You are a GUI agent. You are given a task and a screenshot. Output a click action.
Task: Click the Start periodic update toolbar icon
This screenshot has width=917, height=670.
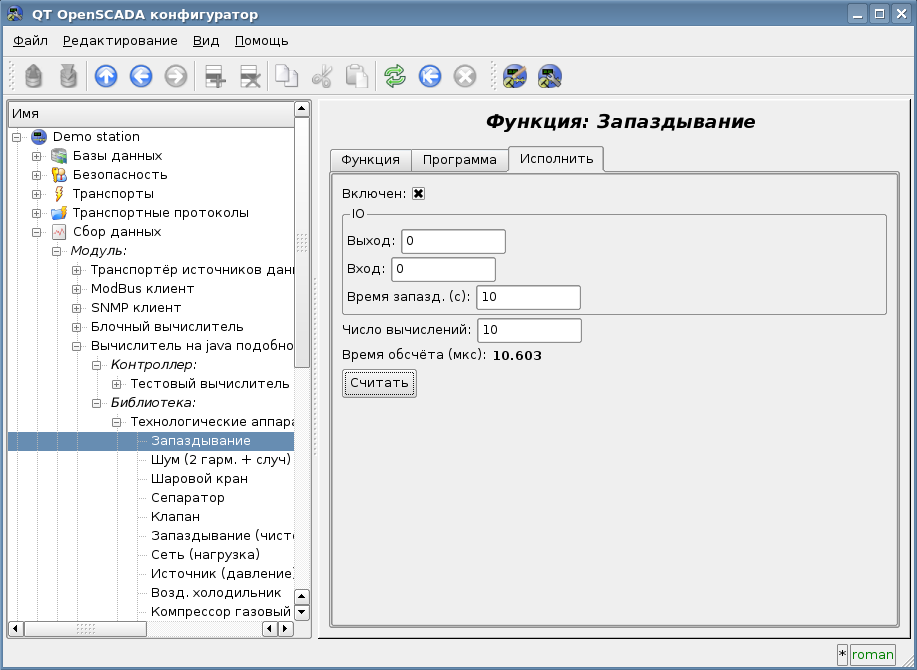[x=430, y=77]
